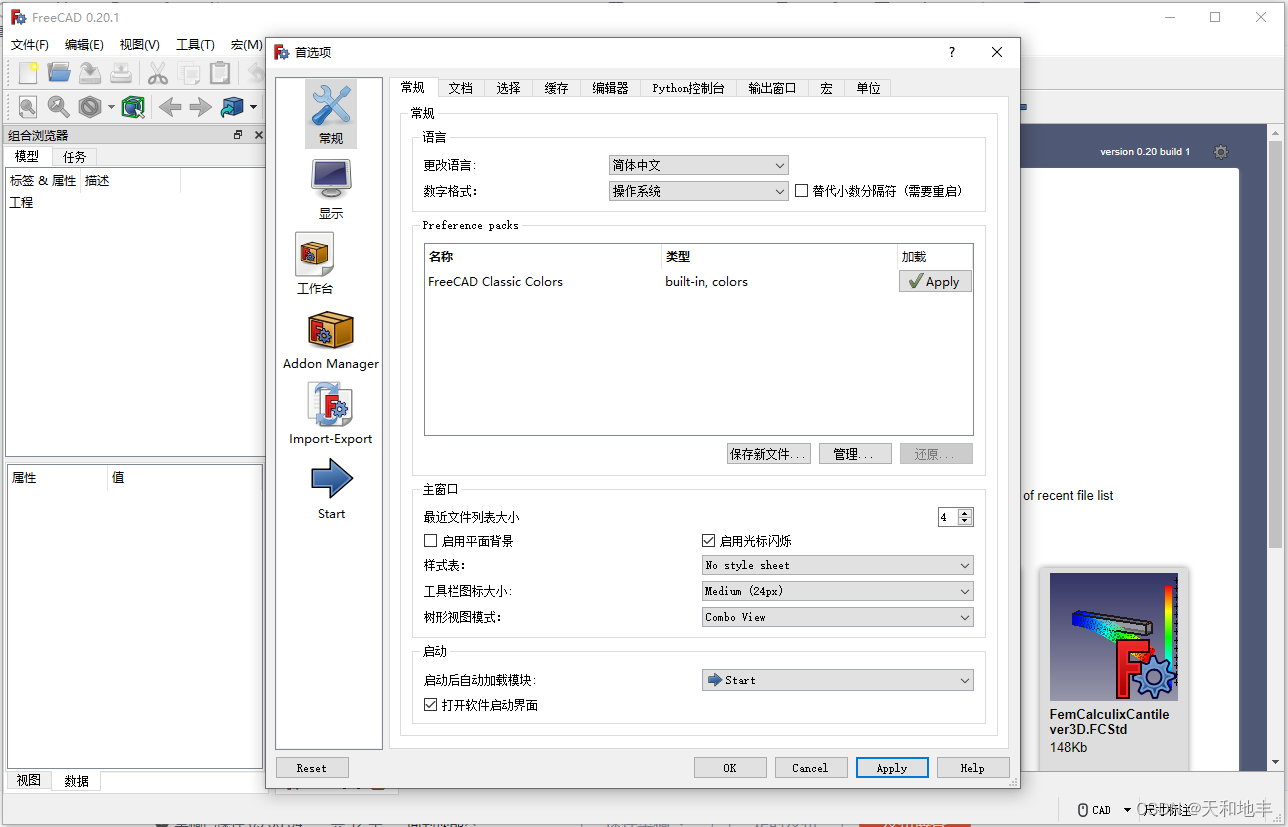Switch to the 缓存 tab

(556, 88)
